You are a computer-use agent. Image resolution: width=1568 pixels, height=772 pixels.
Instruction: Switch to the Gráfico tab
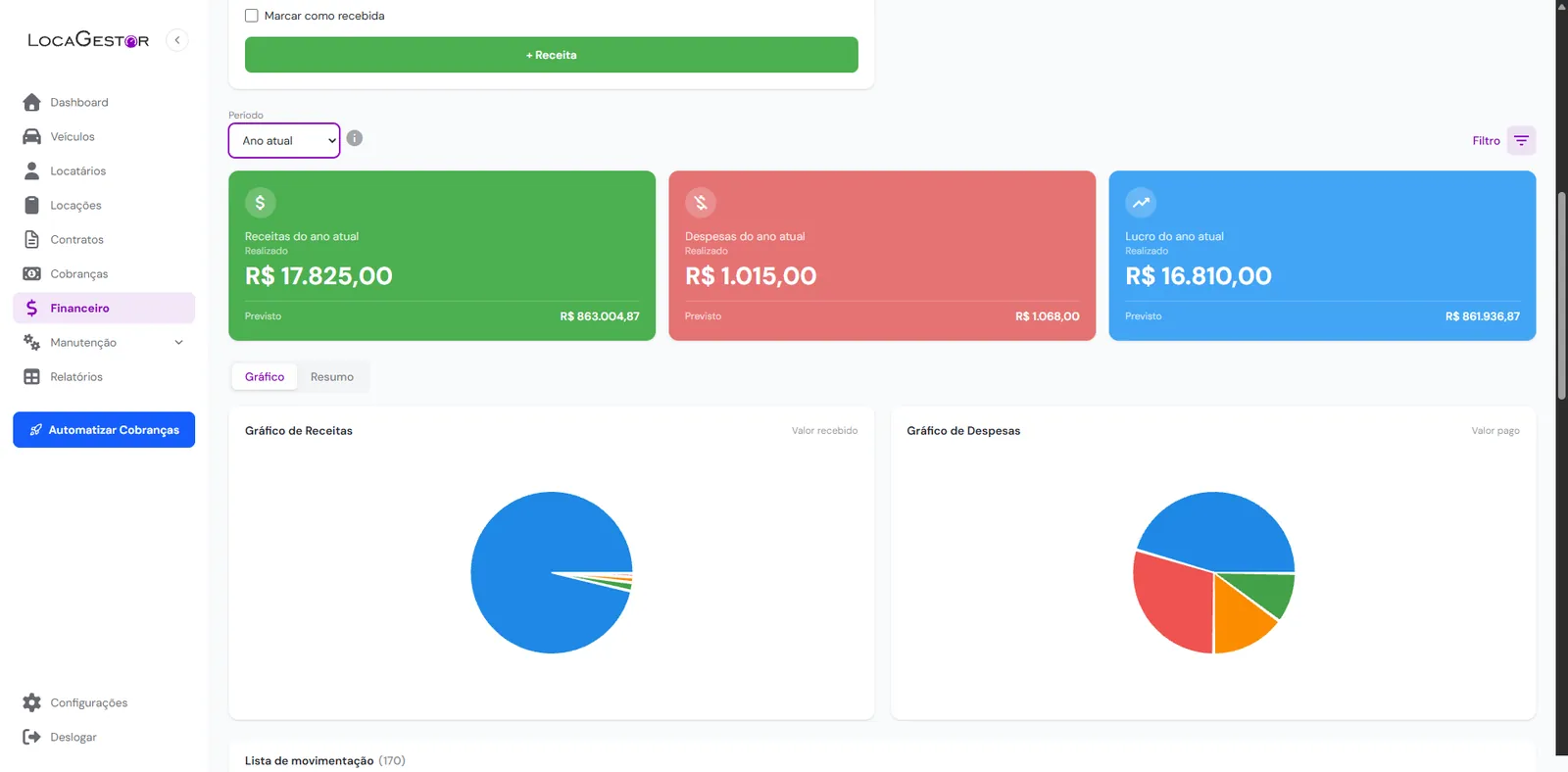pos(265,377)
